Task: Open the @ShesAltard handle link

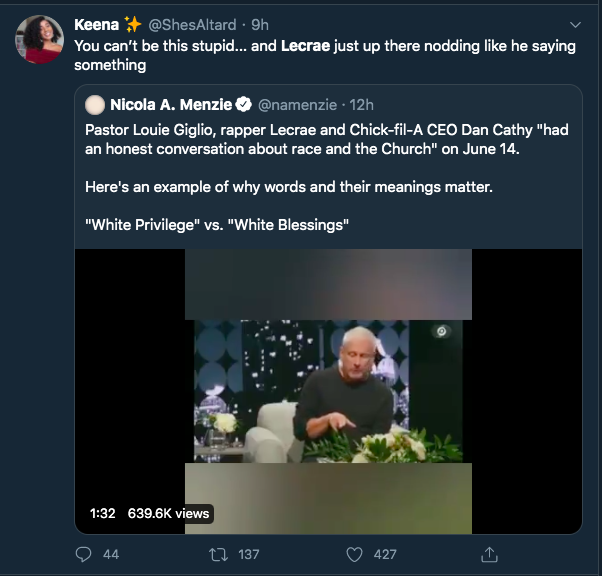Action: [x=191, y=24]
